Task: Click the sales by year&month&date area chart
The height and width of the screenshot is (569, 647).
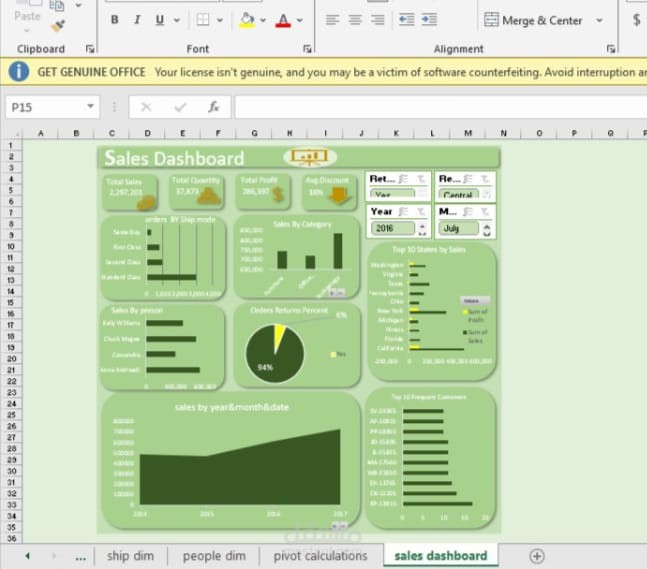Action: click(x=231, y=461)
